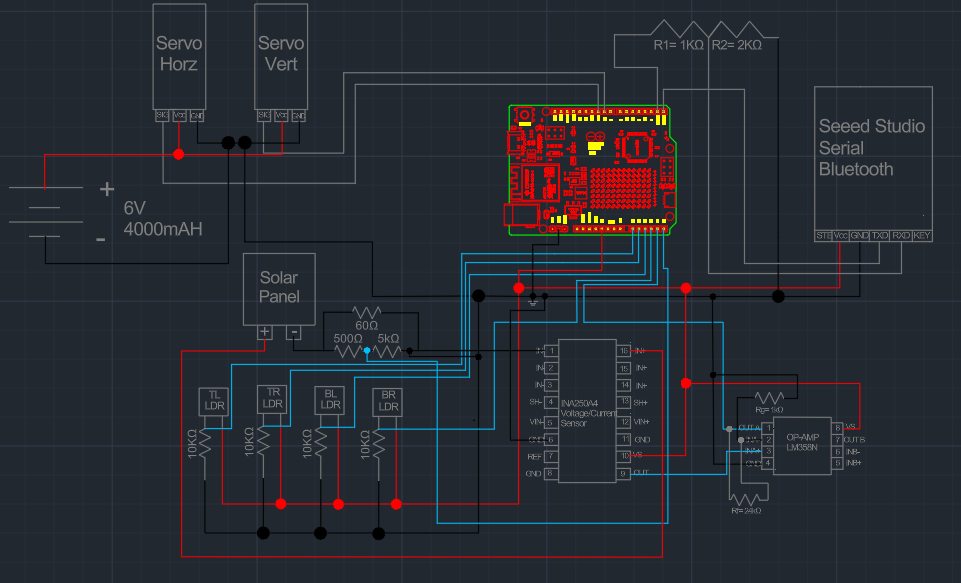Viewport: 961px width, 583px height.
Task: Click the 60Ω resistor symbol
Action: coord(367,314)
